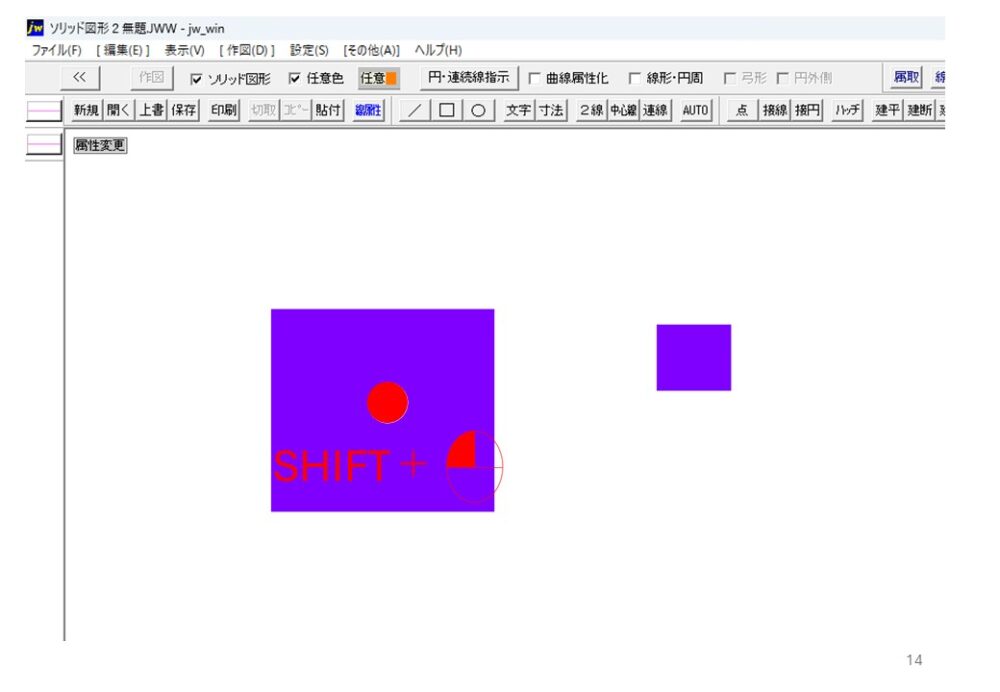Toggle the 任意色 checkbox
1000x692 pixels.
(x=295, y=79)
